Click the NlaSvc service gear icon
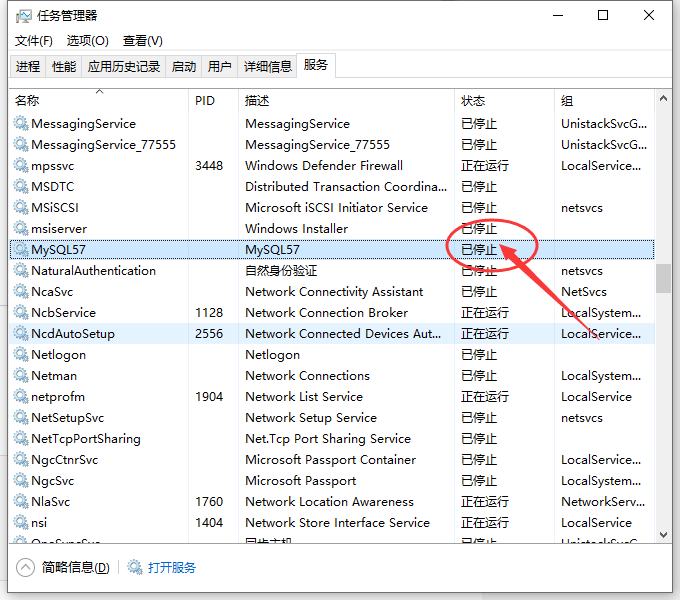 [21, 501]
